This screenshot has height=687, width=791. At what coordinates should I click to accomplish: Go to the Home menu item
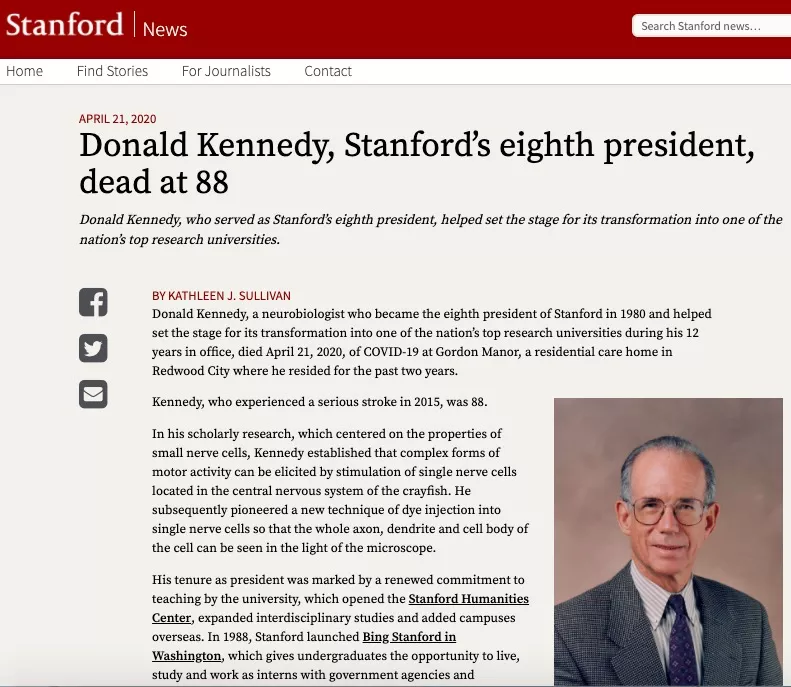pos(25,71)
